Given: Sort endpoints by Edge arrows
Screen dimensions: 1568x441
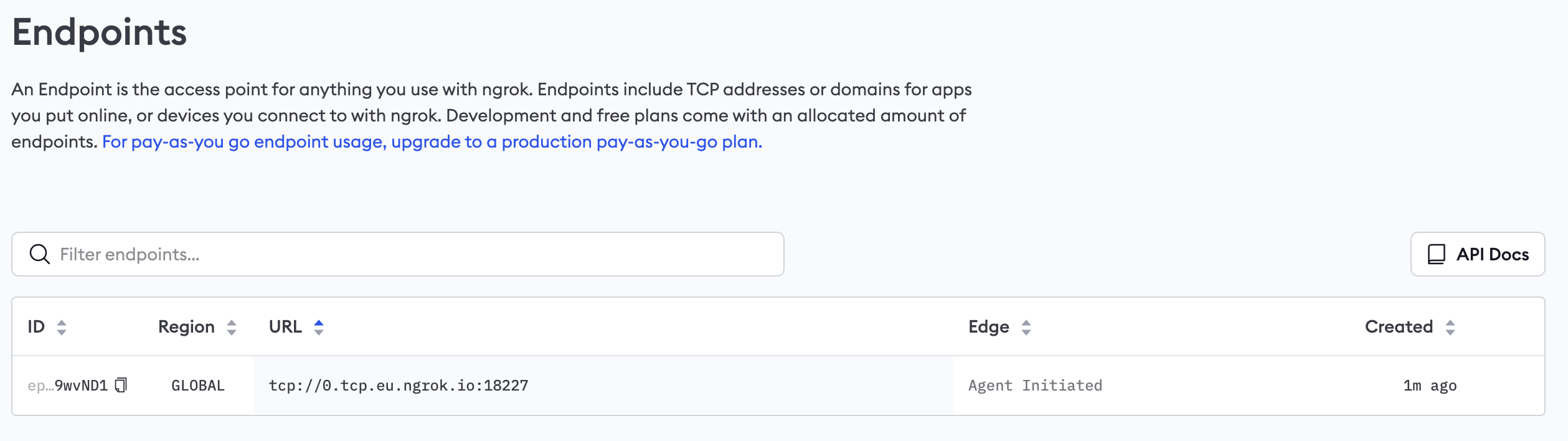Looking at the screenshot, I should click(x=1026, y=327).
